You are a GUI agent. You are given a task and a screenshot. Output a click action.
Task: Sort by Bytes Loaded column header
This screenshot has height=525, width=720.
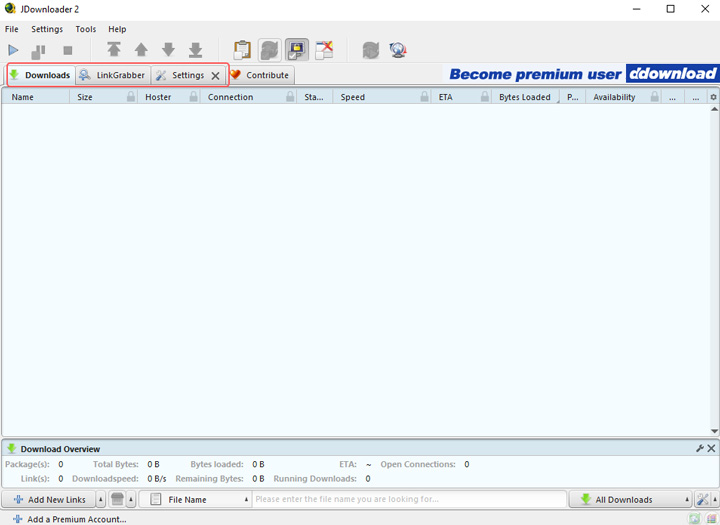pos(525,97)
